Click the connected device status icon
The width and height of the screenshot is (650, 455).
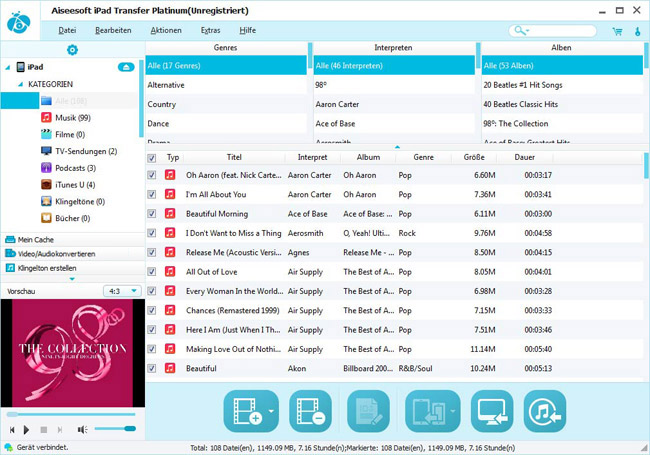[x=8, y=448]
